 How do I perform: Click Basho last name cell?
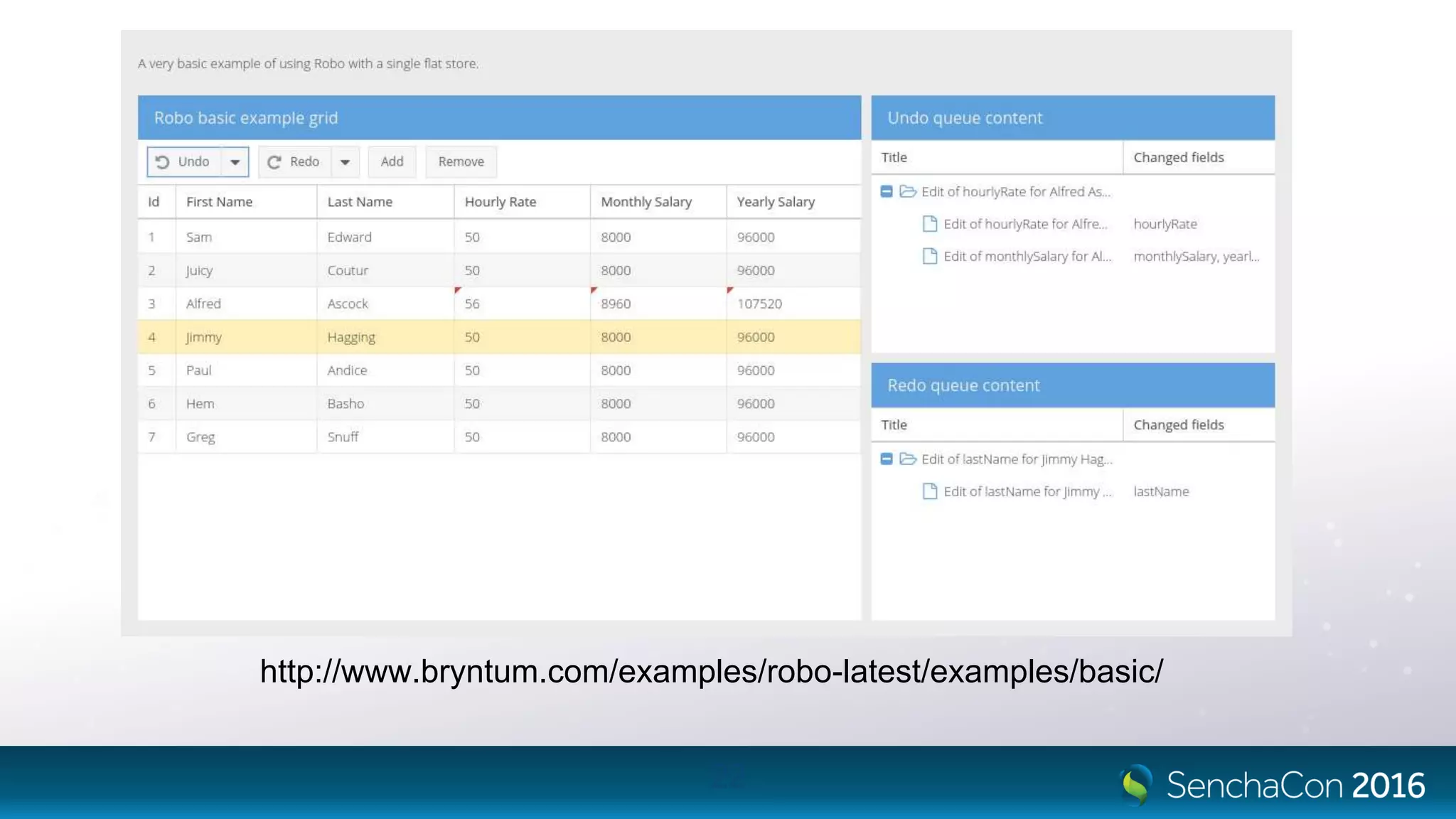pyautogui.click(x=385, y=404)
